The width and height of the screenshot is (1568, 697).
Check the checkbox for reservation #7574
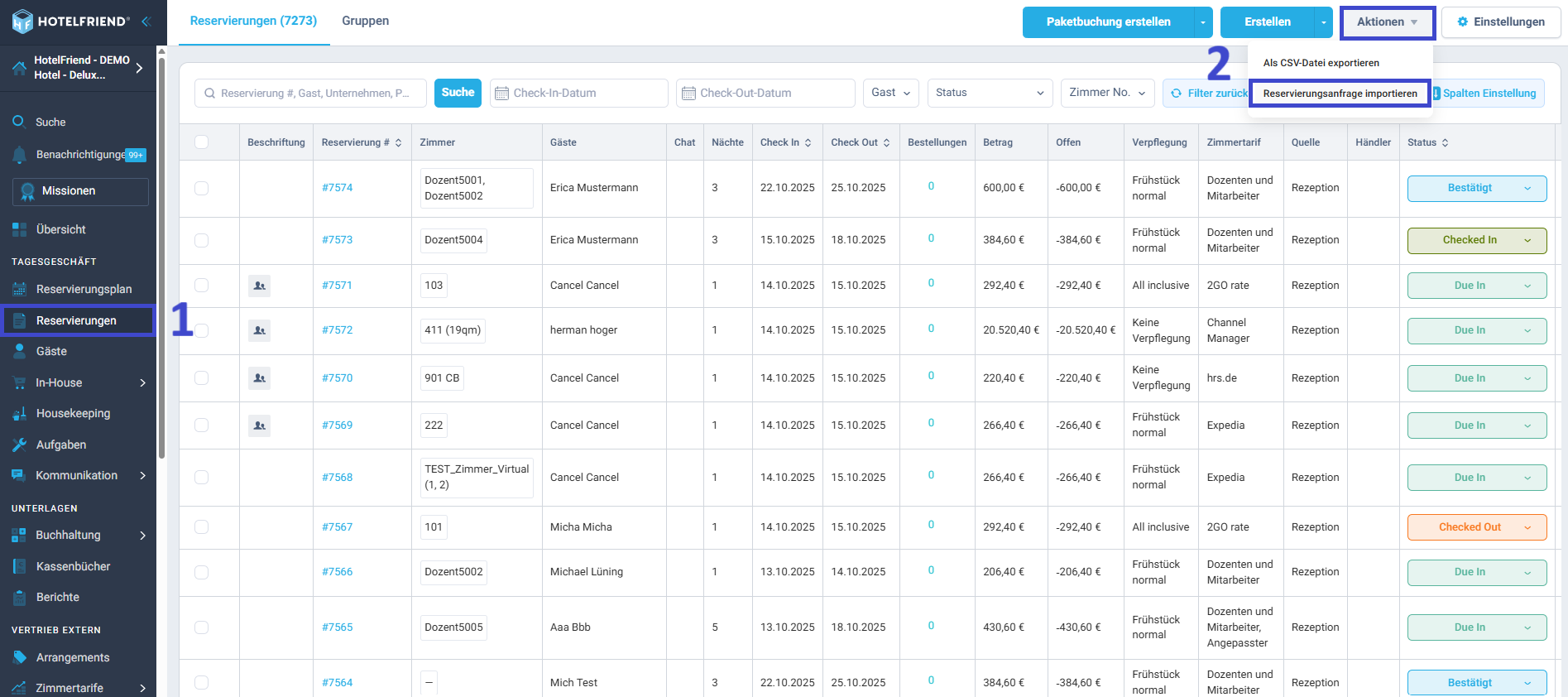[201, 188]
